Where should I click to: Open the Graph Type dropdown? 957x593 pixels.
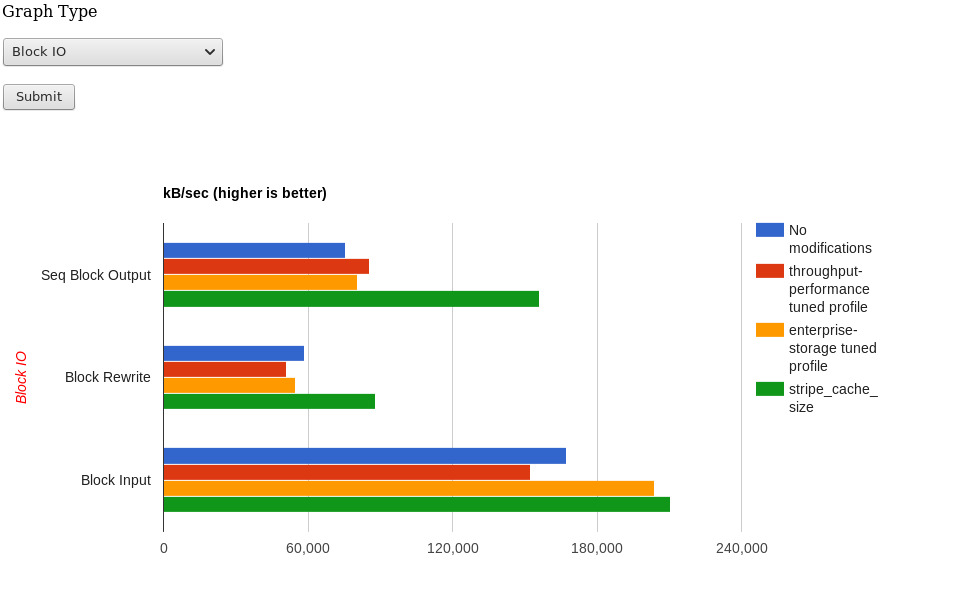click(112, 52)
